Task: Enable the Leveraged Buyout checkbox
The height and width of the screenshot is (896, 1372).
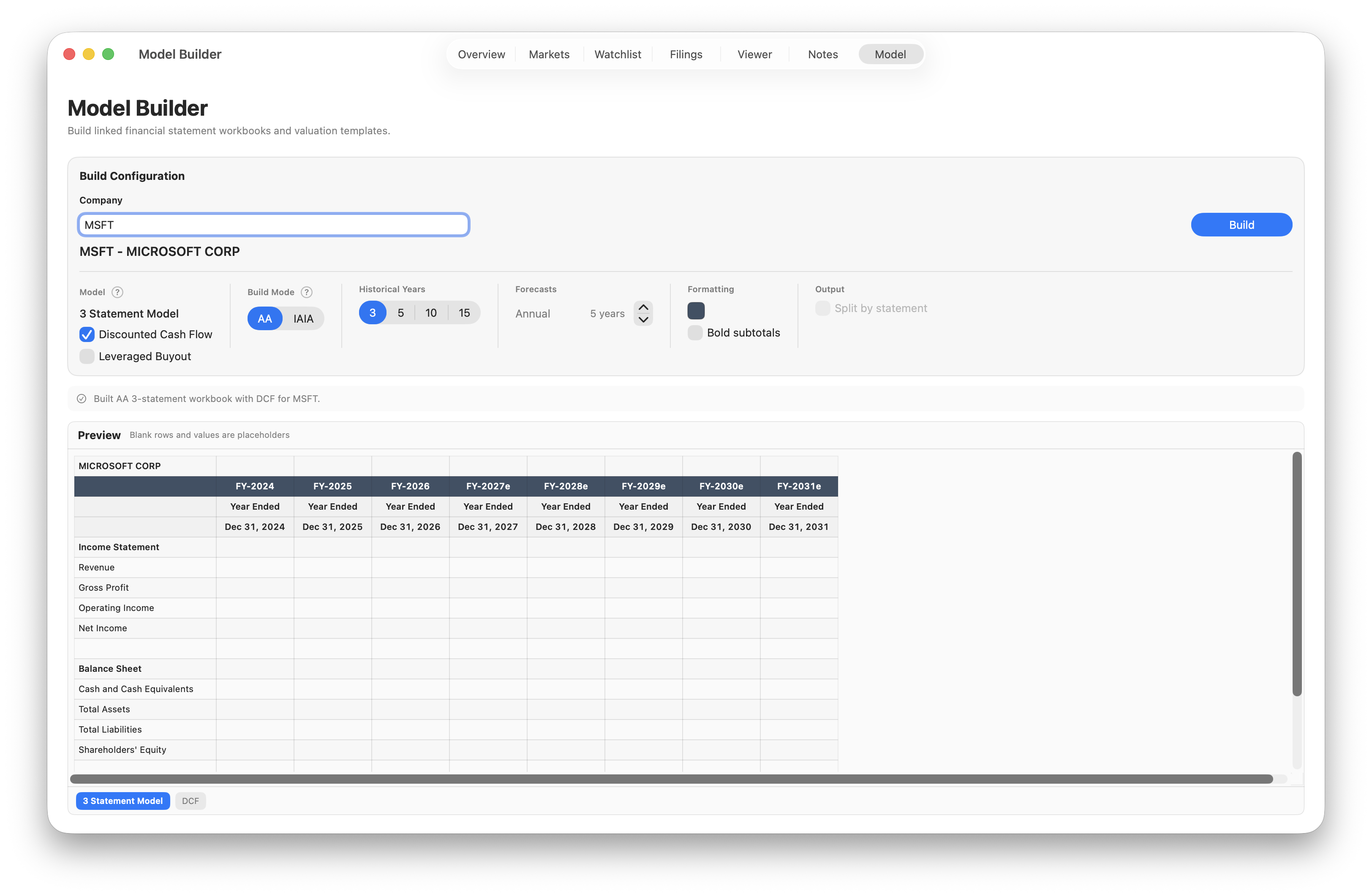Action: click(x=87, y=356)
